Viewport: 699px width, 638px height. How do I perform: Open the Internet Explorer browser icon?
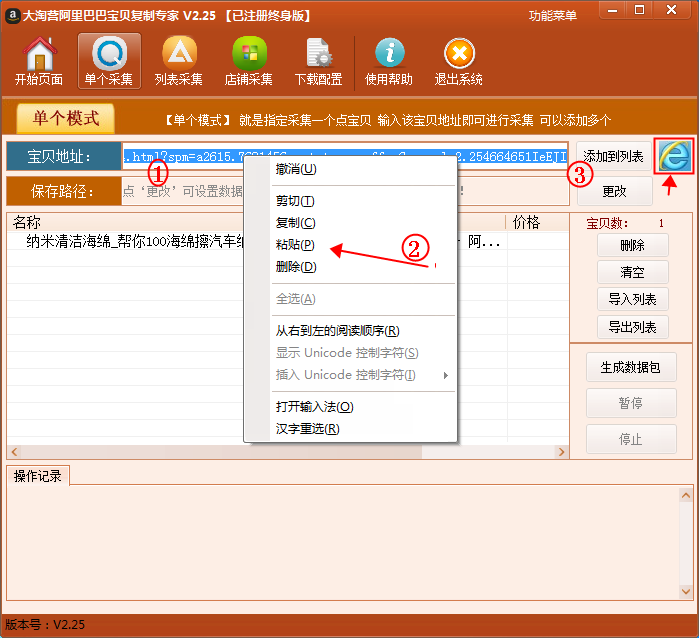click(674, 156)
